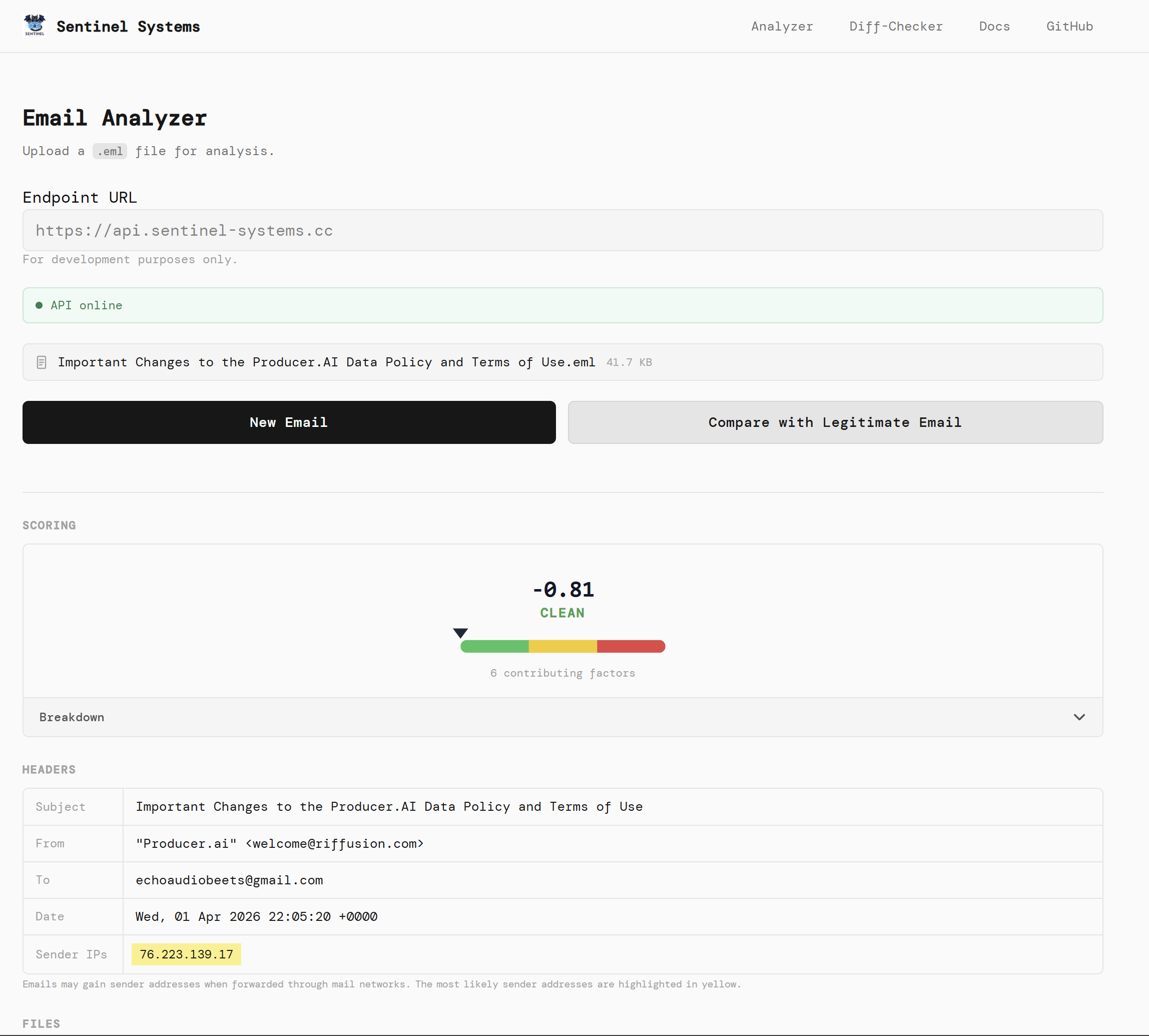Click the 'Date' header label cell
This screenshot has width=1149, height=1036.
click(73, 916)
